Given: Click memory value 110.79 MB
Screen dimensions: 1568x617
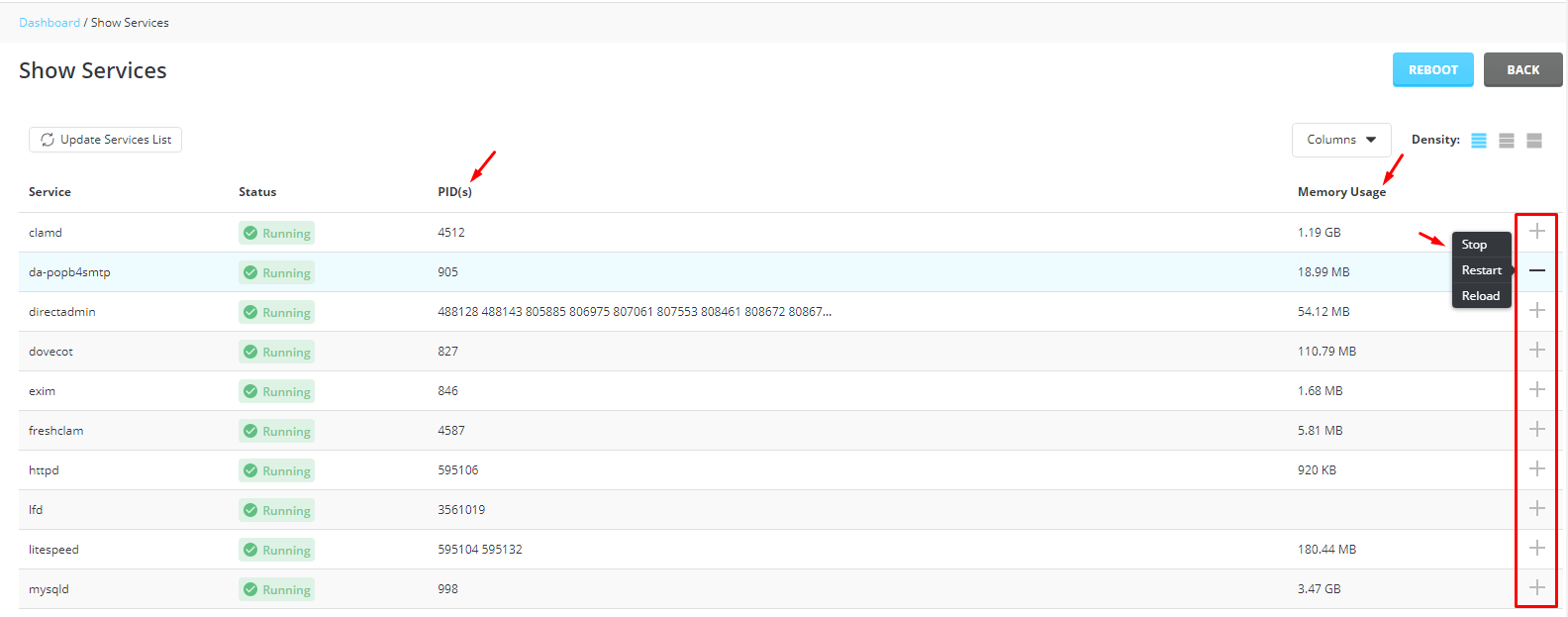Looking at the screenshot, I should [x=1327, y=352].
